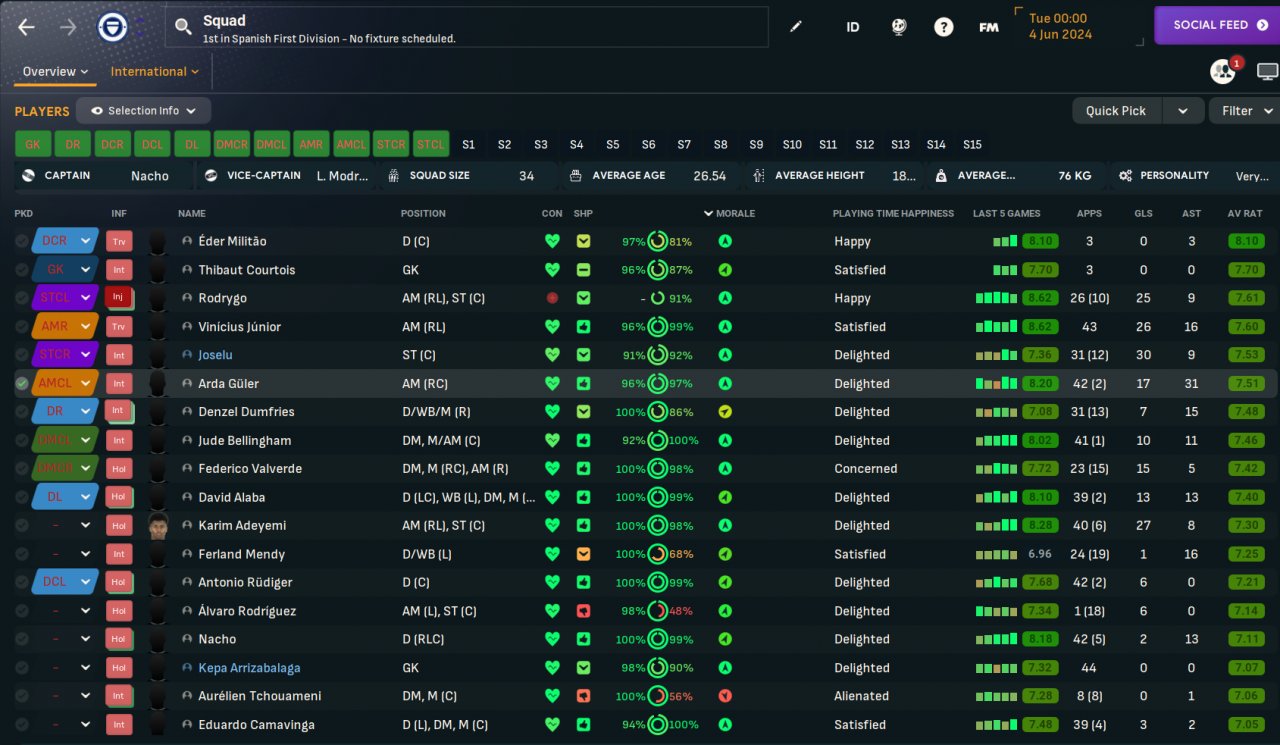Select the green DMCR position chip
The width and height of the screenshot is (1280, 745).
pyautogui.click(x=231, y=145)
